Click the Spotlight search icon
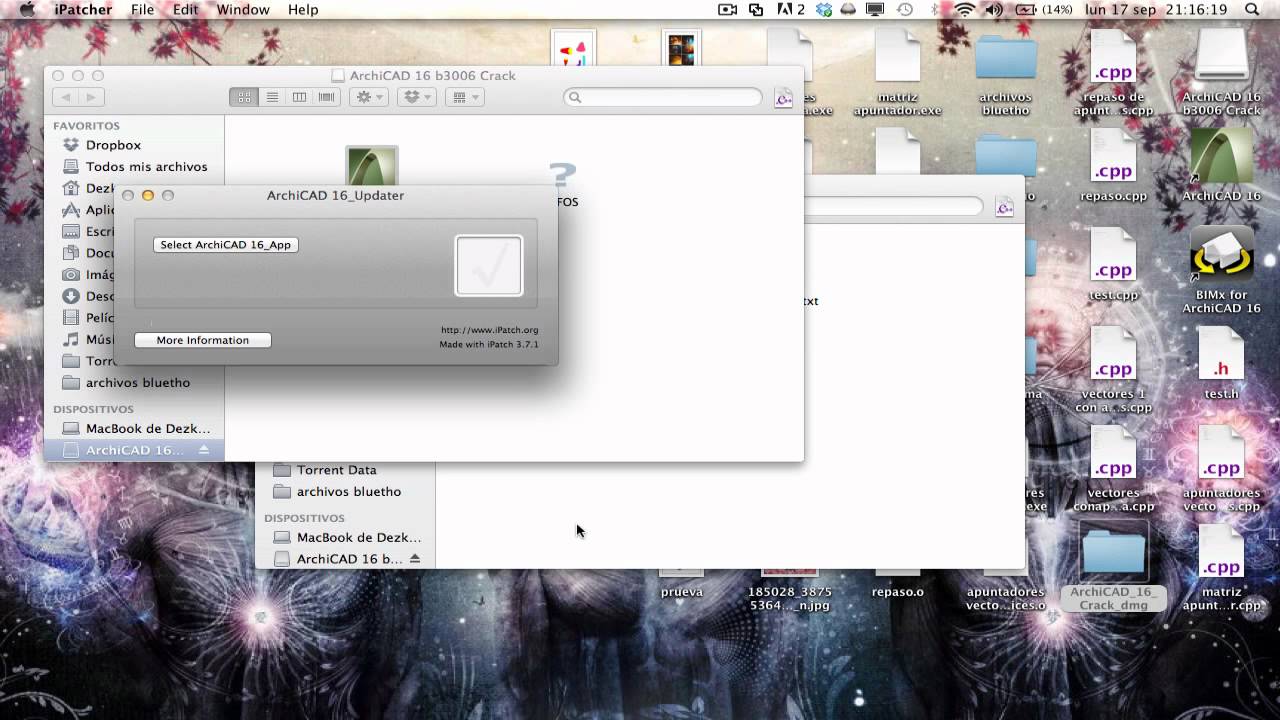 (1252, 10)
